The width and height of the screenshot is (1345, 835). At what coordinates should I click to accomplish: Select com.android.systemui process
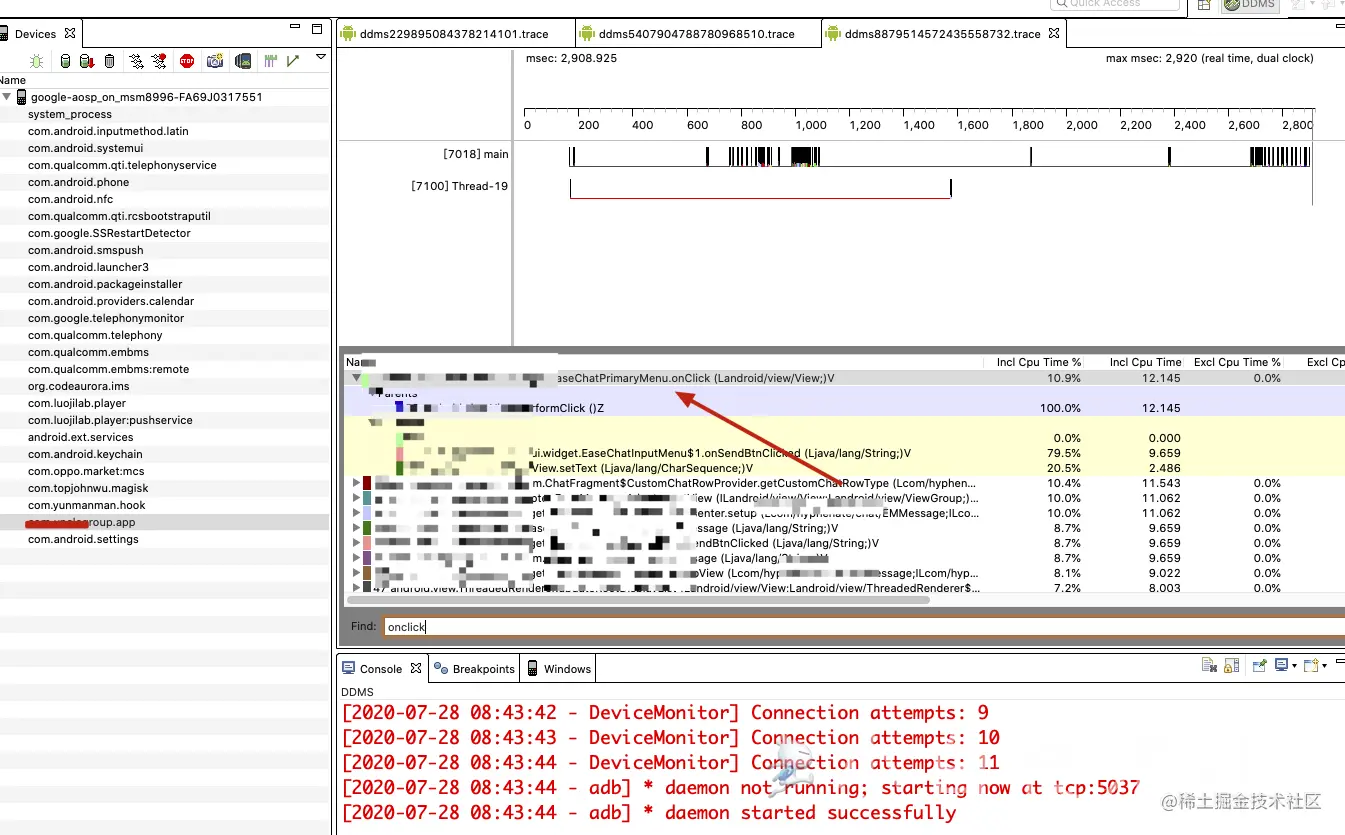(165, 148)
